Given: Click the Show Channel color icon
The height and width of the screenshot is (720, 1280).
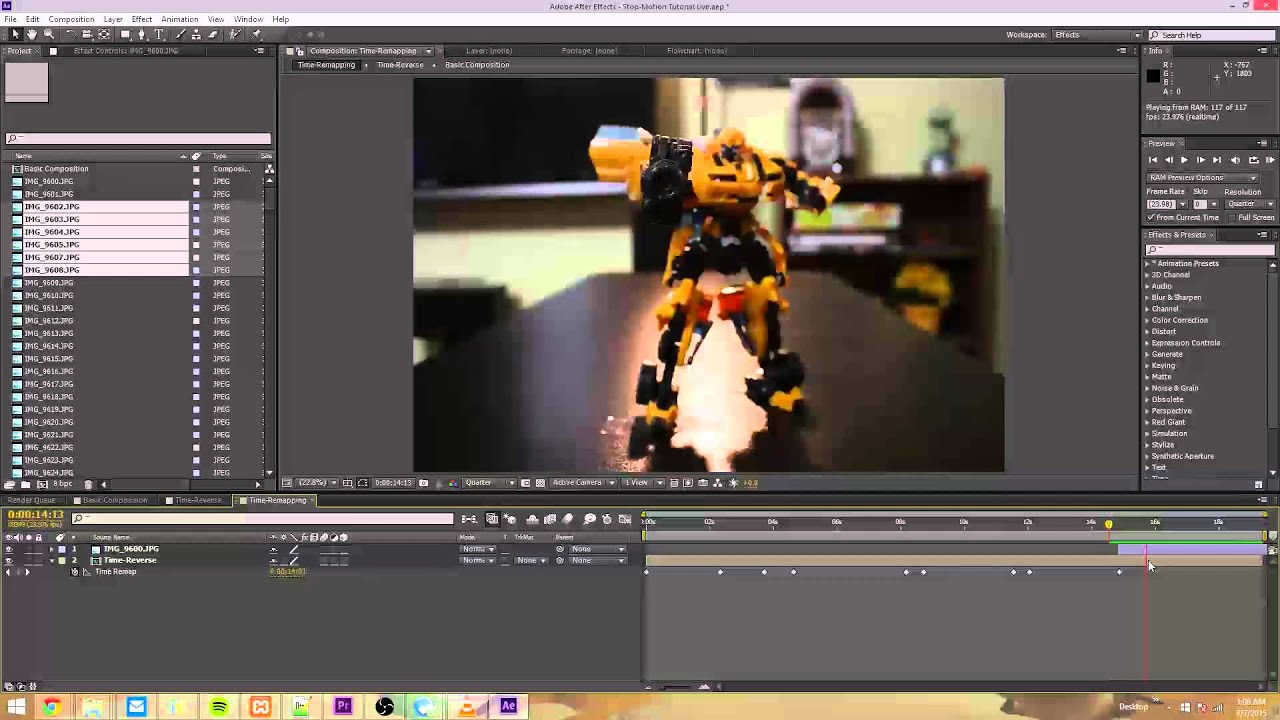Looking at the screenshot, I should coord(452,483).
